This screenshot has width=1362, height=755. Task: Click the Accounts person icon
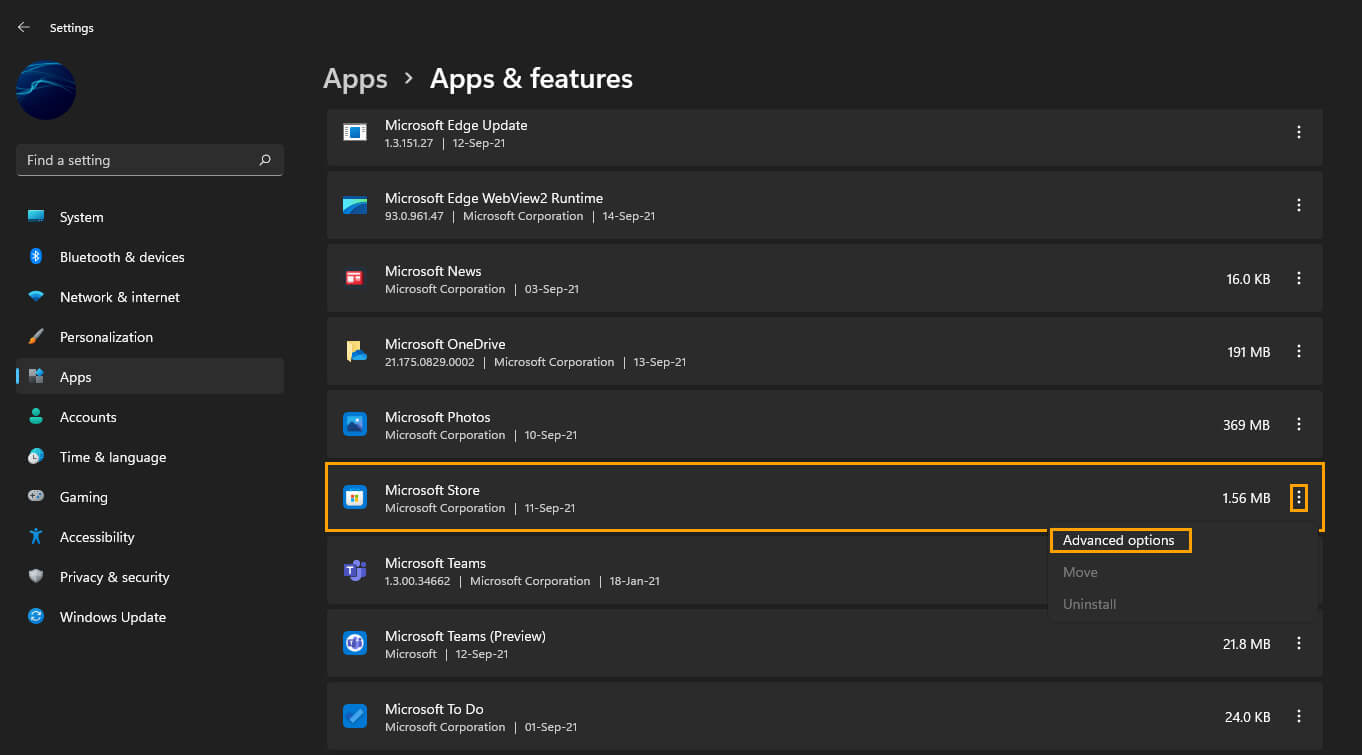click(x=36, y=417)
